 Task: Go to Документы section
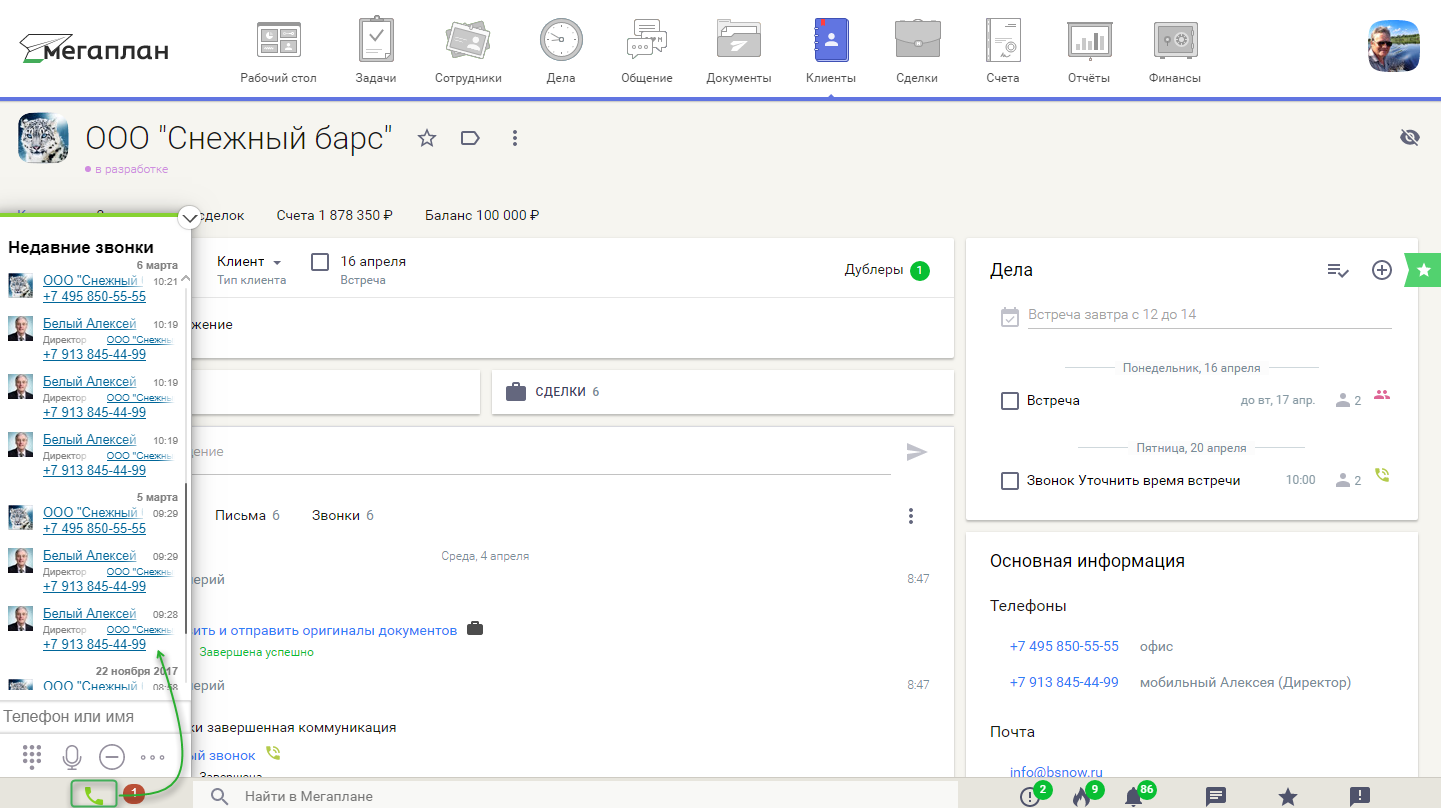click(x=739, y=52)
